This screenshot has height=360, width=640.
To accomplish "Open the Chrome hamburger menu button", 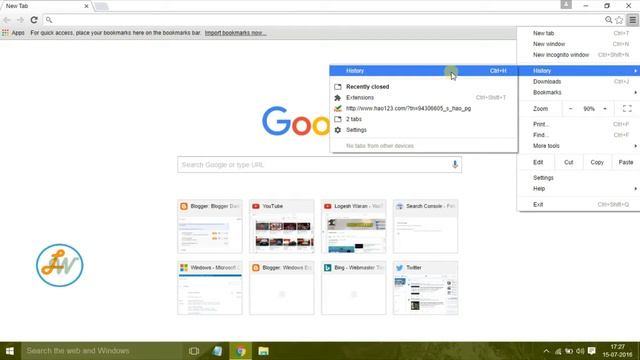I will pos(632,20).
